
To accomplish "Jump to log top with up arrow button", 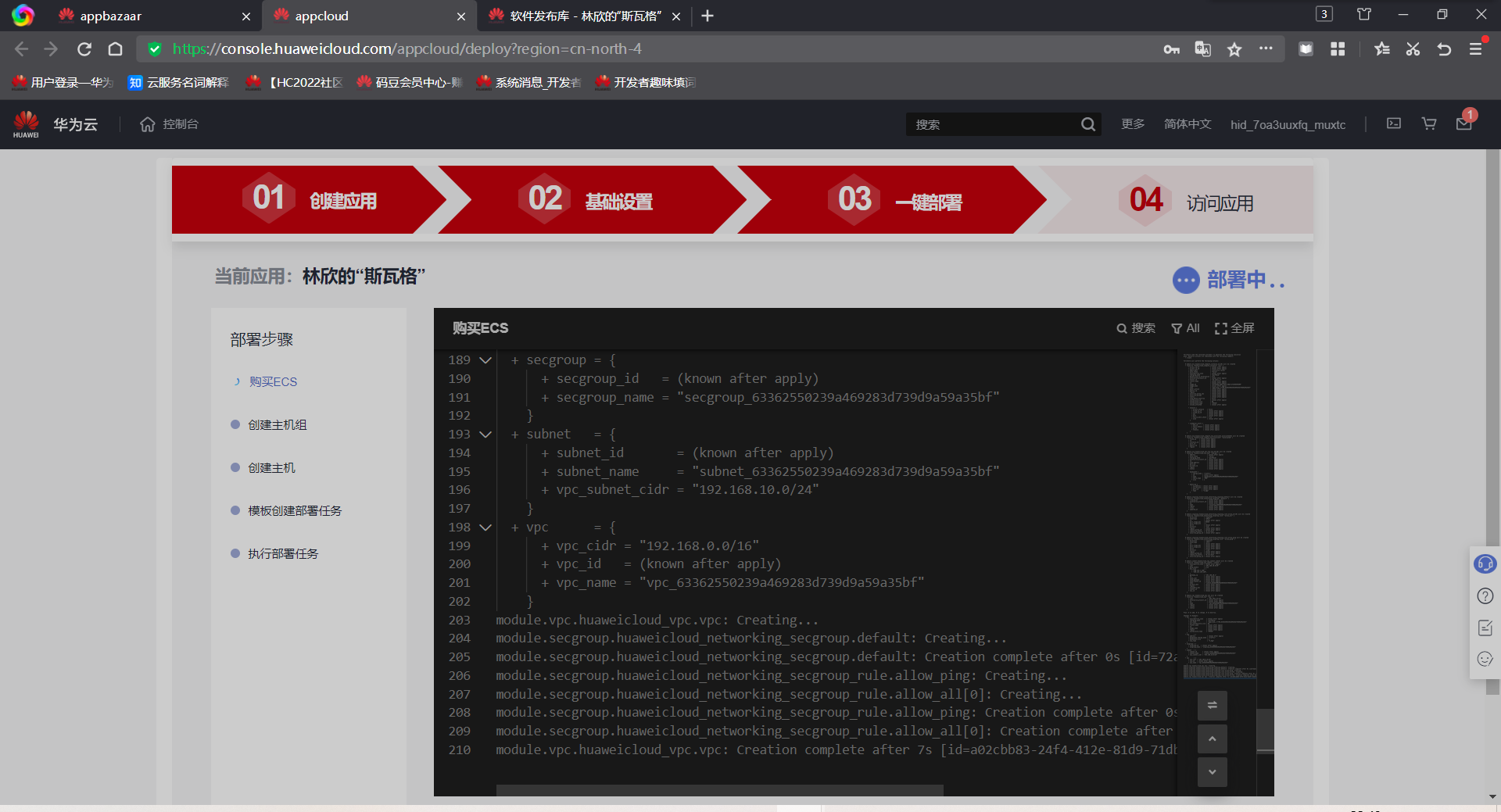I will [x=1213, y=739].
